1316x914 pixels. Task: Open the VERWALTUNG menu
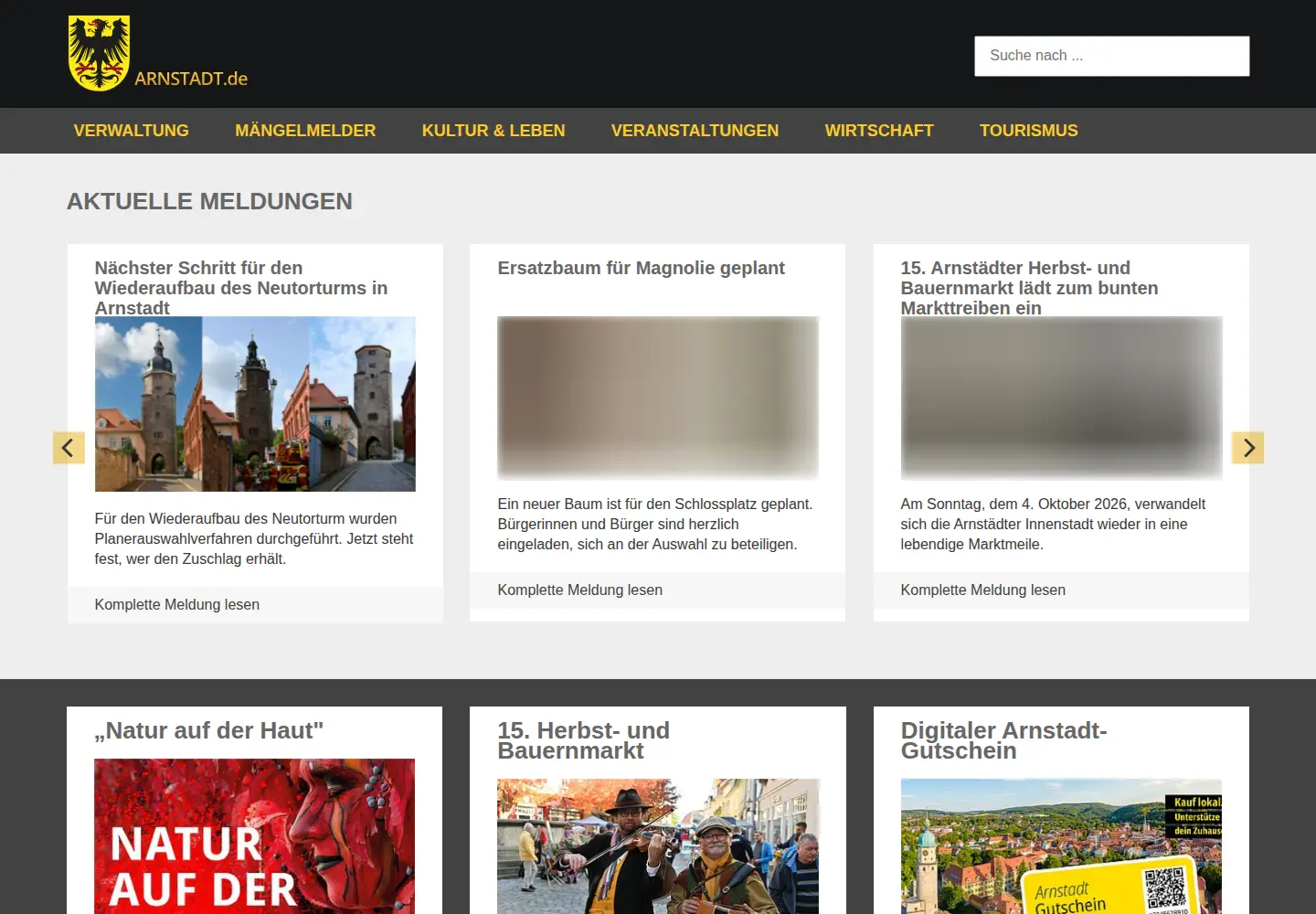132,131
